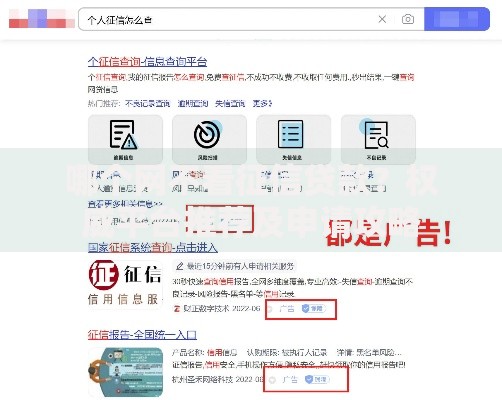
Task: Click the pencil icon beside 最近15分钟前有人申请相关服务
Action: 180,266
